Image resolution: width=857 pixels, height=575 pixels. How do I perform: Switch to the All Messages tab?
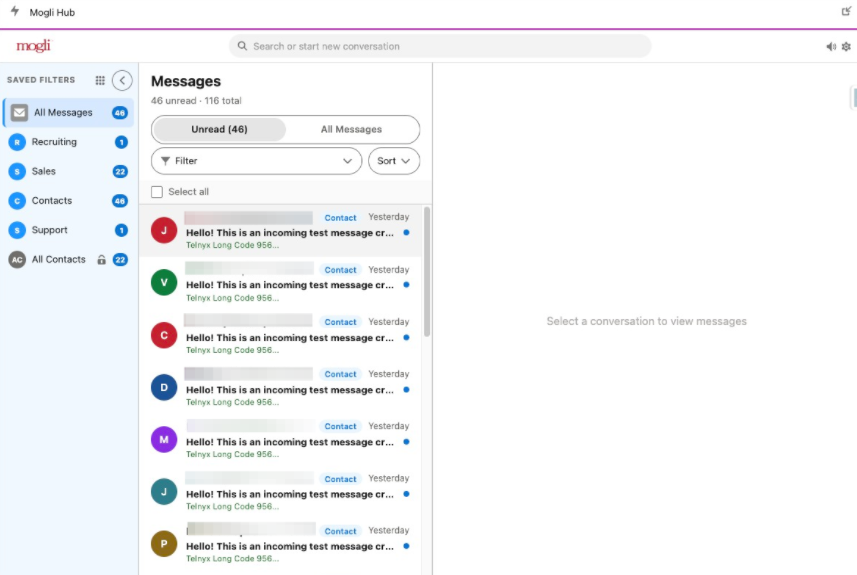pos(351,130)
